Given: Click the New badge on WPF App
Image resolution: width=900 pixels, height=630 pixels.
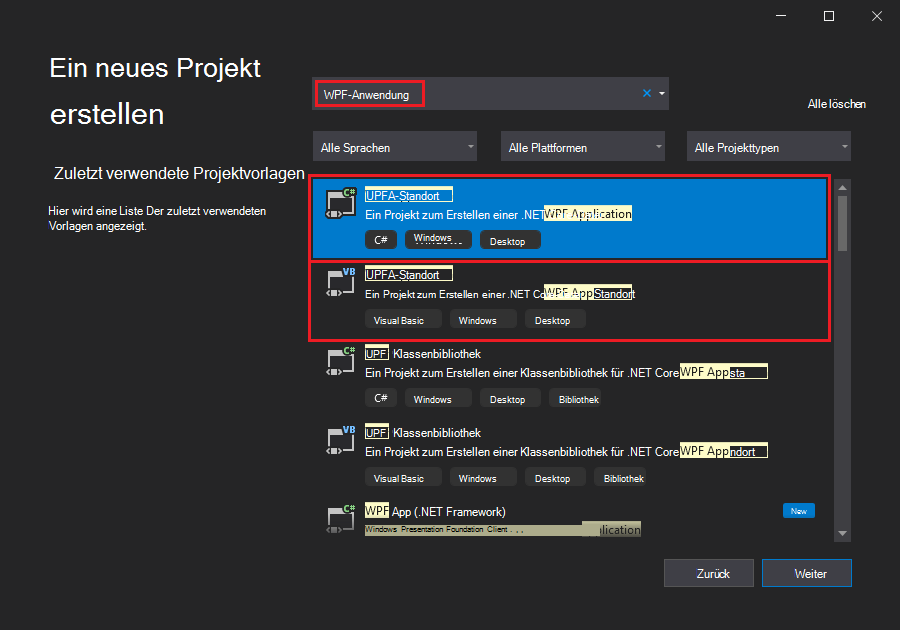Looking at the screenshot, I should point(798,511).
